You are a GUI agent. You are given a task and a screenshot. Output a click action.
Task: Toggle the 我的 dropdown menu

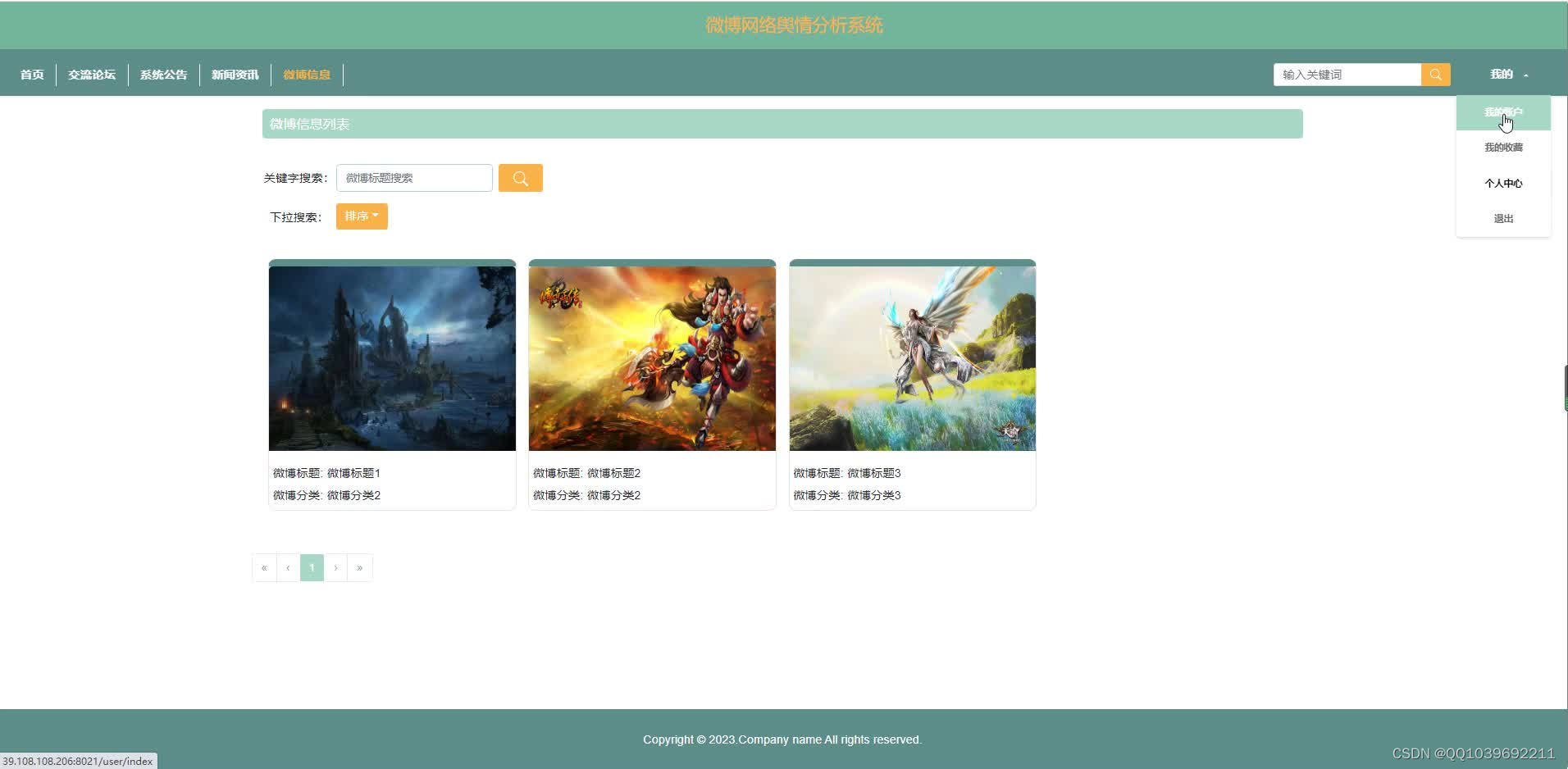point(1509,75)
